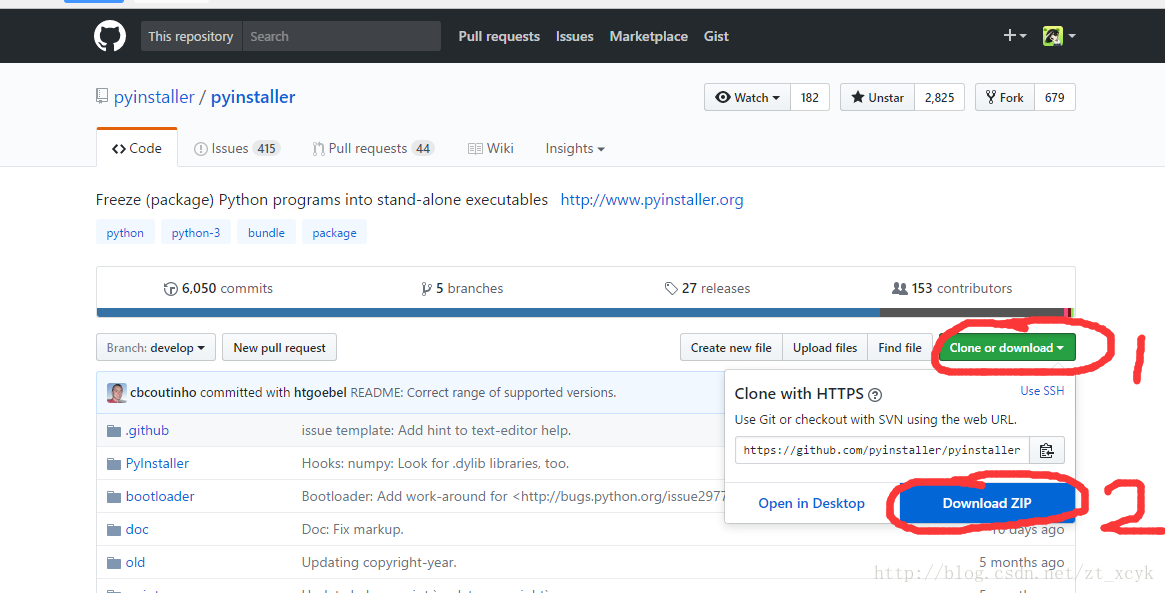Click the PyInstaller folder icon
1165x593 pixels.
point(114,464)
